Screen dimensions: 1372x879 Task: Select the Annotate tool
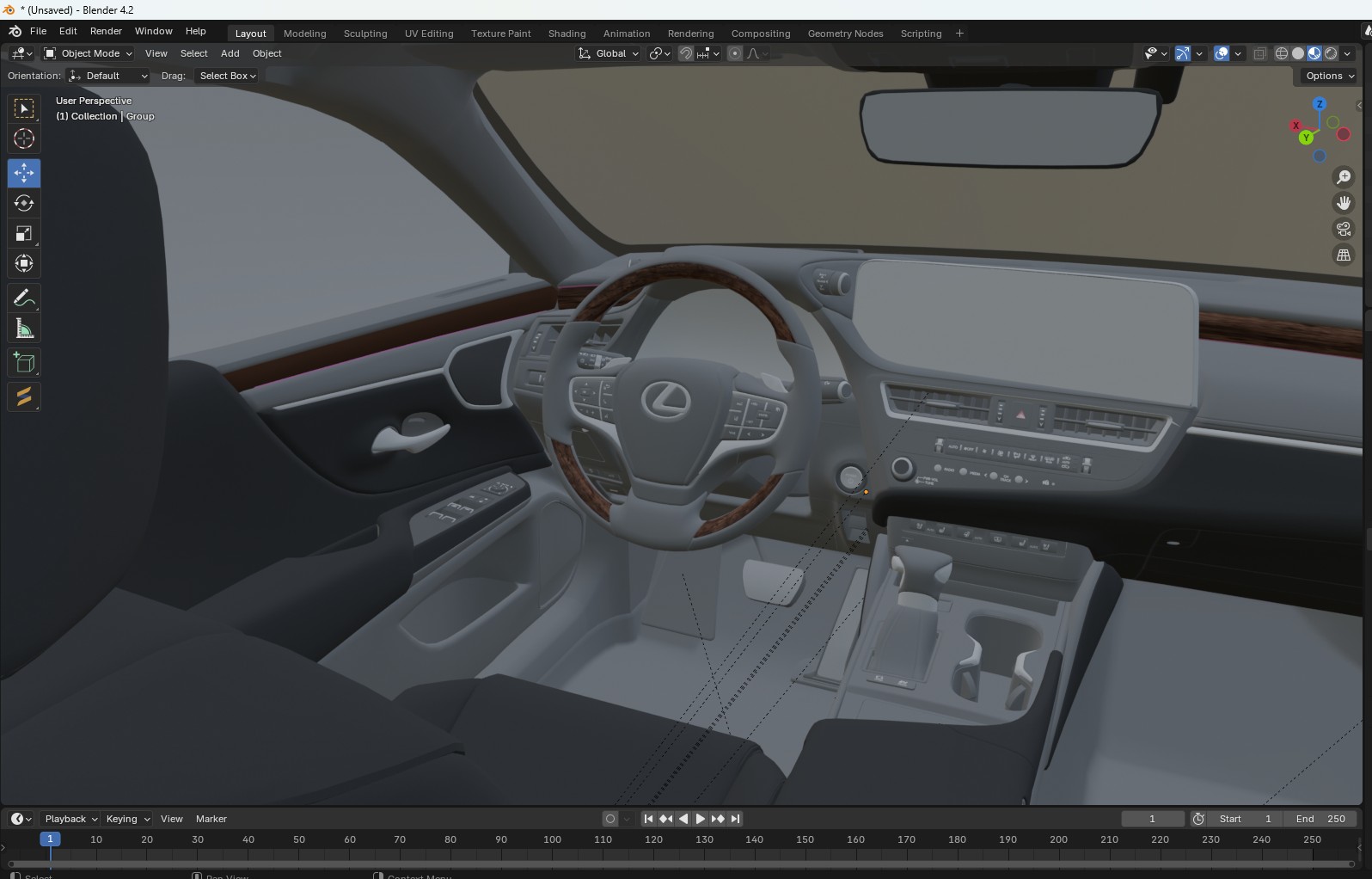pos(24,298)
